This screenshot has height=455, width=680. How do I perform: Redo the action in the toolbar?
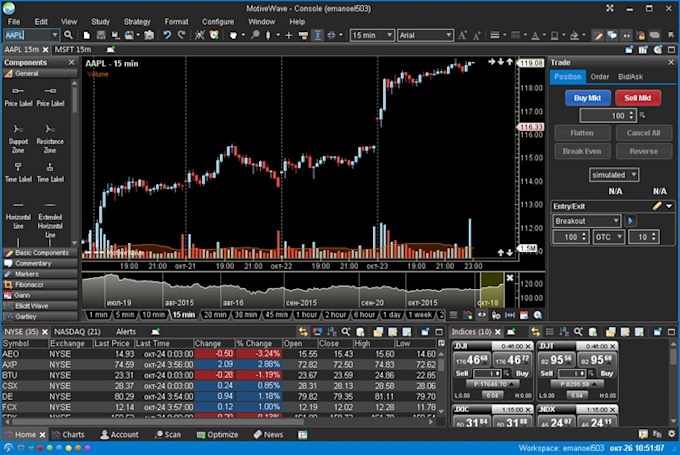click(182, 35)
